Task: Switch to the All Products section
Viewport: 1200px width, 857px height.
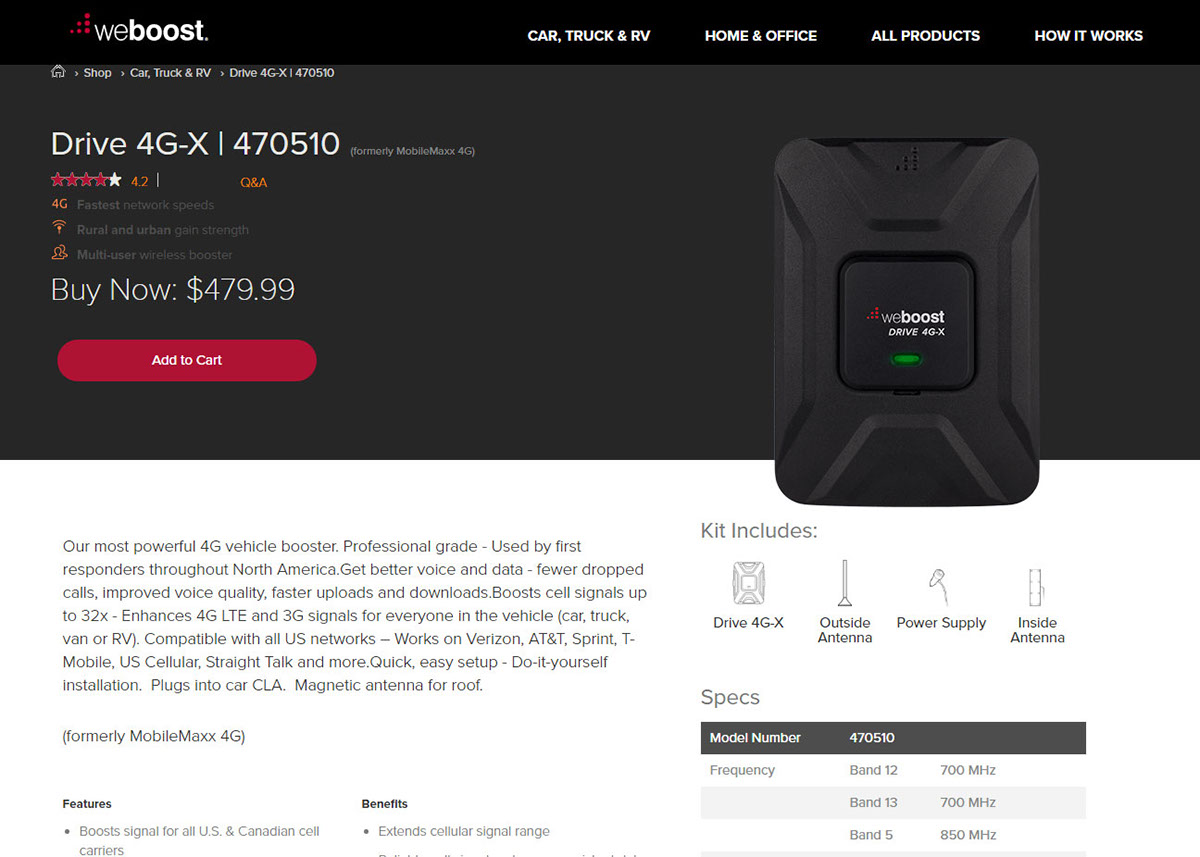Action: 925,35
